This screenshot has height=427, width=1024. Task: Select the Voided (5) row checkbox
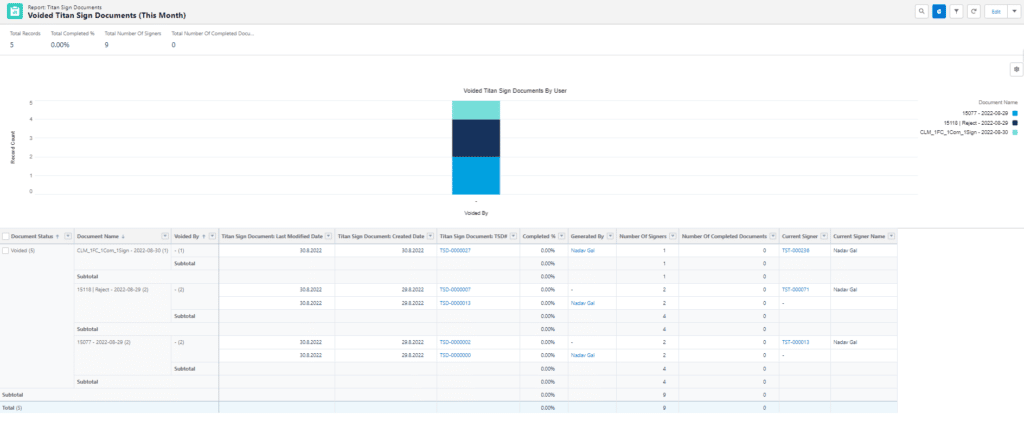6,249
